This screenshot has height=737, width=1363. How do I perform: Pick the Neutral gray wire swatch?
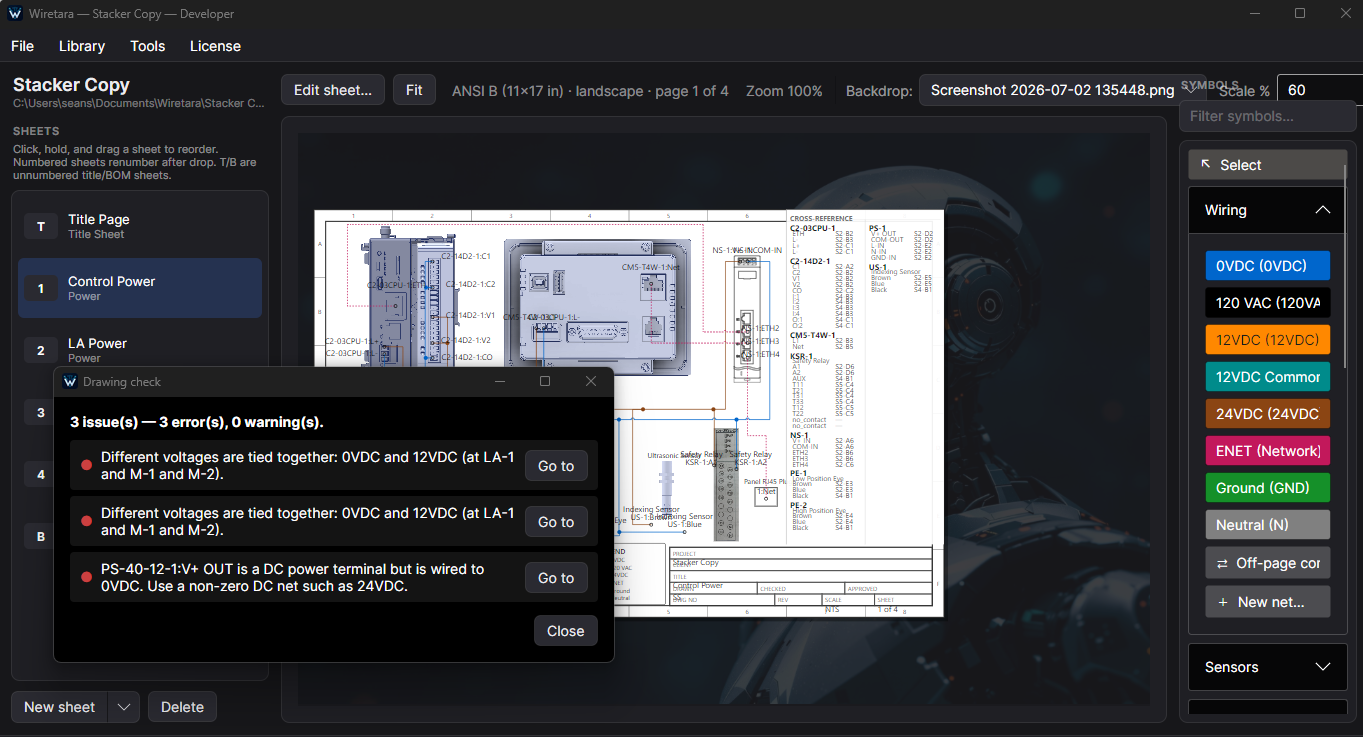pyautogui.click(x=1268, y=525)
